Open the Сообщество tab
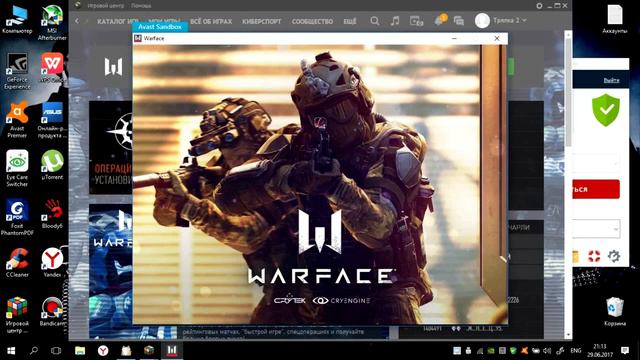Viewport: 640px width, 360px height. click(x=312, y=21)
